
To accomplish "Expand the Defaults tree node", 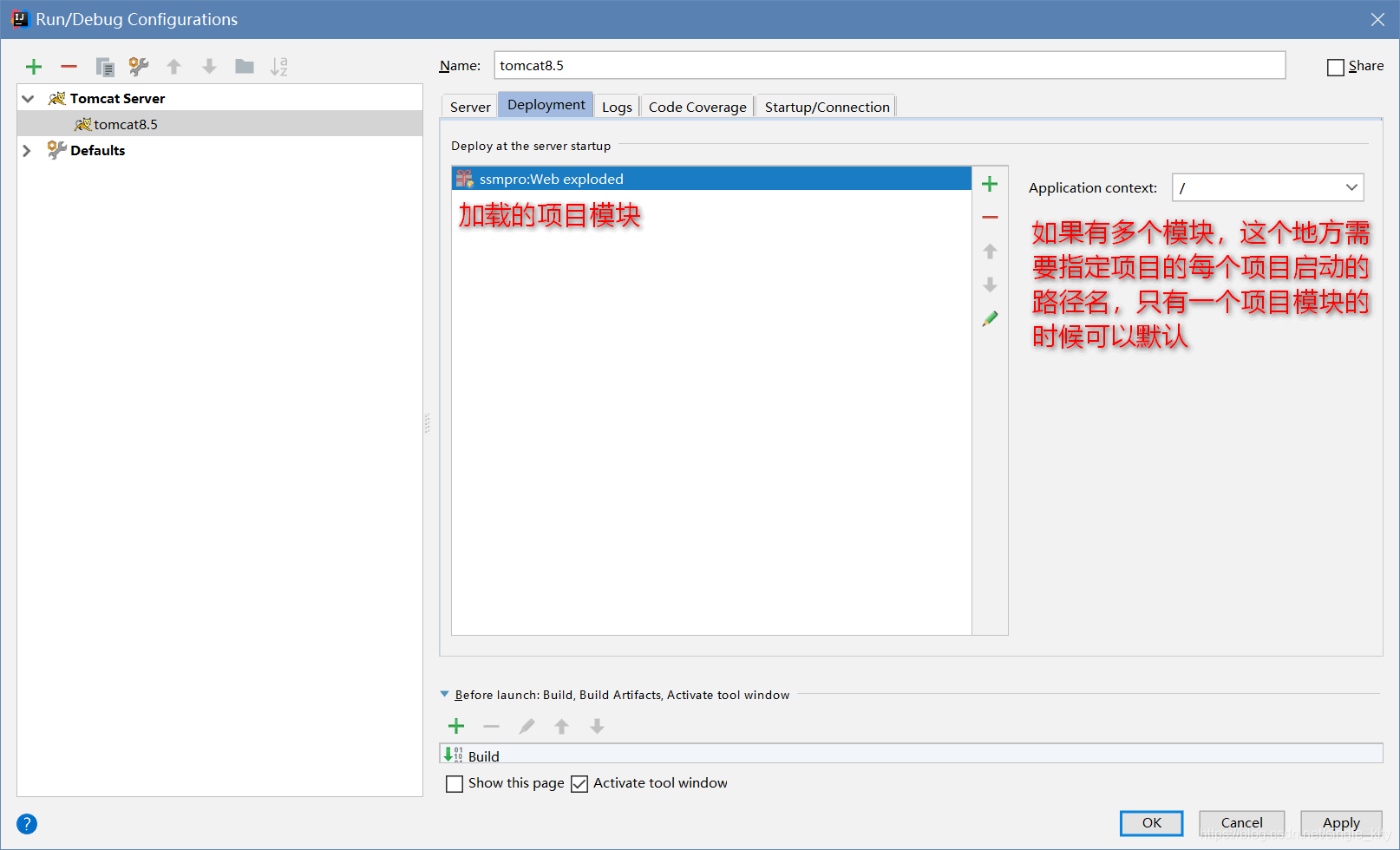I will 27,150.
